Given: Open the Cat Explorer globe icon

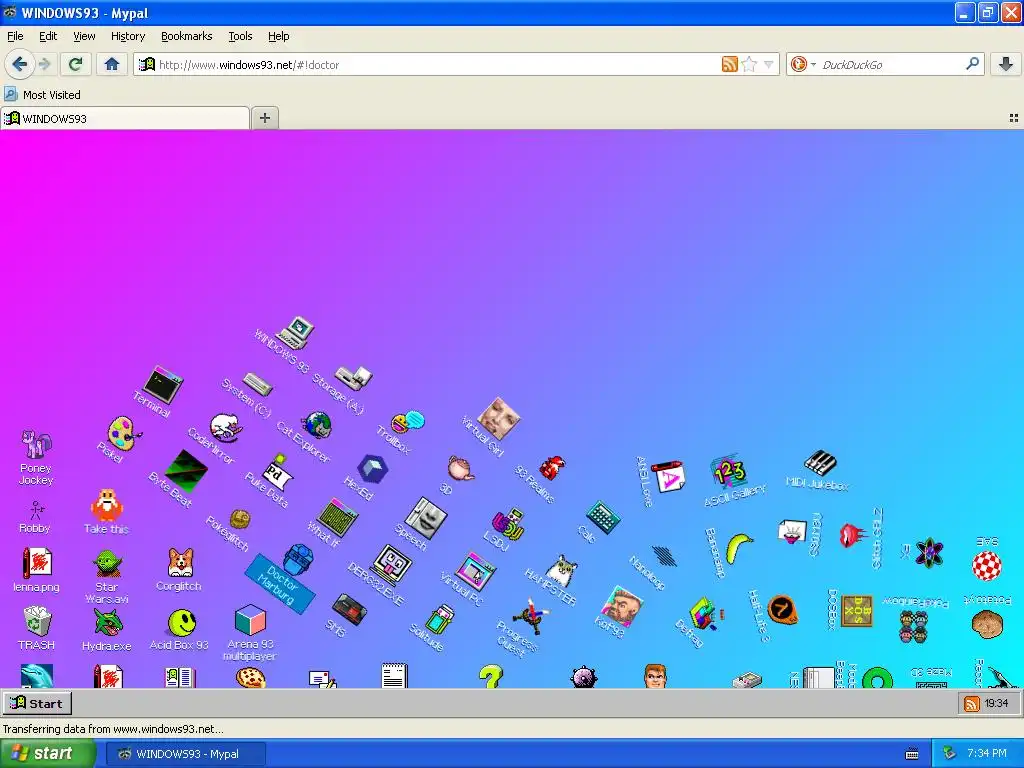Looking at the screenshot, I should coord(317,425).
